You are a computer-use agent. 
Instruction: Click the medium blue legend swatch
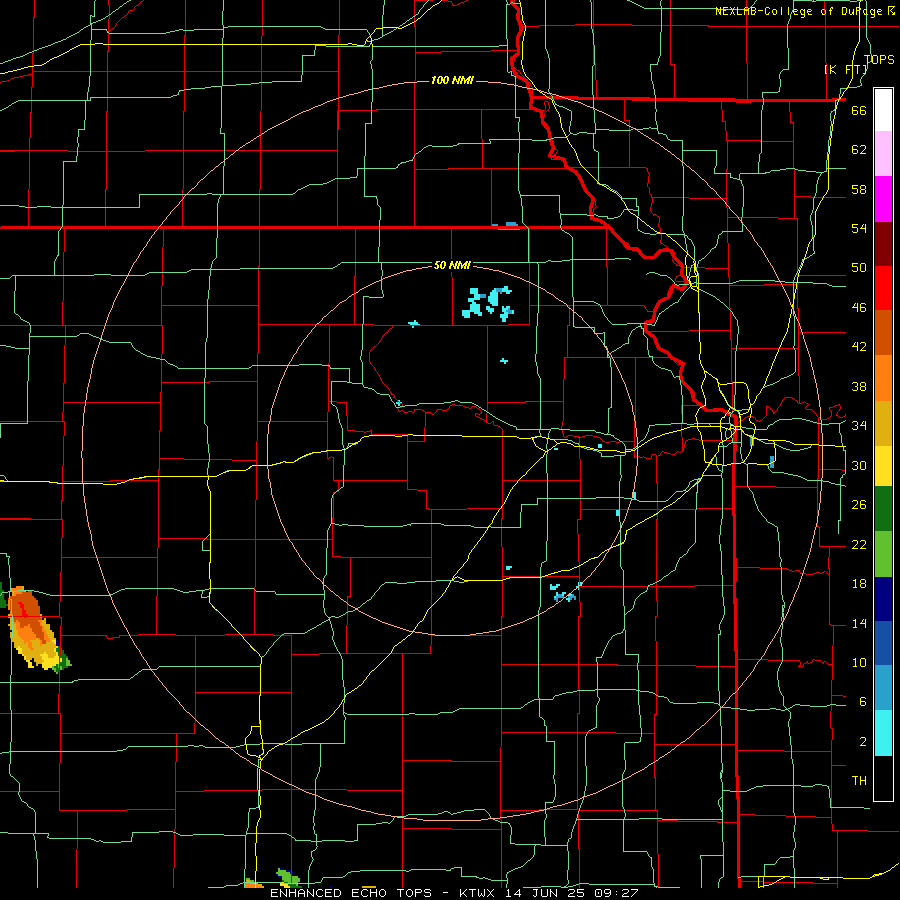(883, 643)
